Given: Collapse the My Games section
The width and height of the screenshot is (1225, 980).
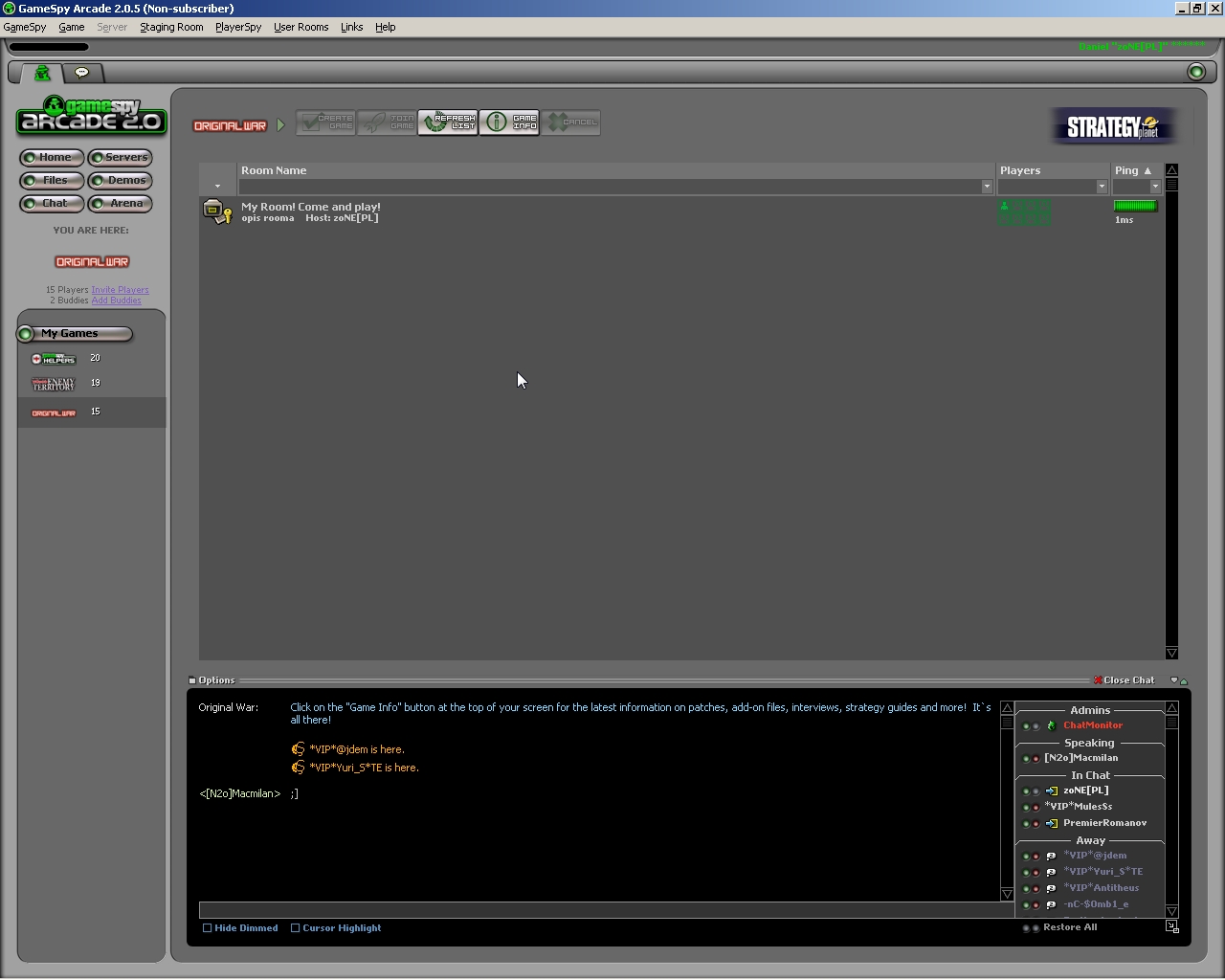Looking at the screenshot, I should 26,334.
